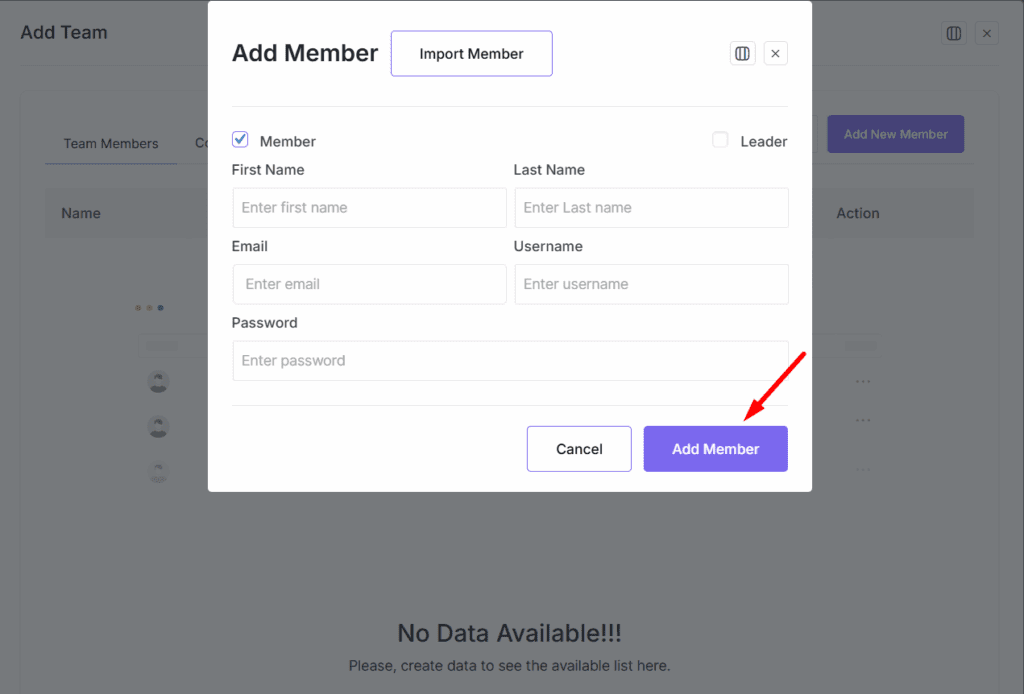Click the second member's avatar icon
Image resolution: width=1024 pixels, height=694 pixels.
pos(158,426)
